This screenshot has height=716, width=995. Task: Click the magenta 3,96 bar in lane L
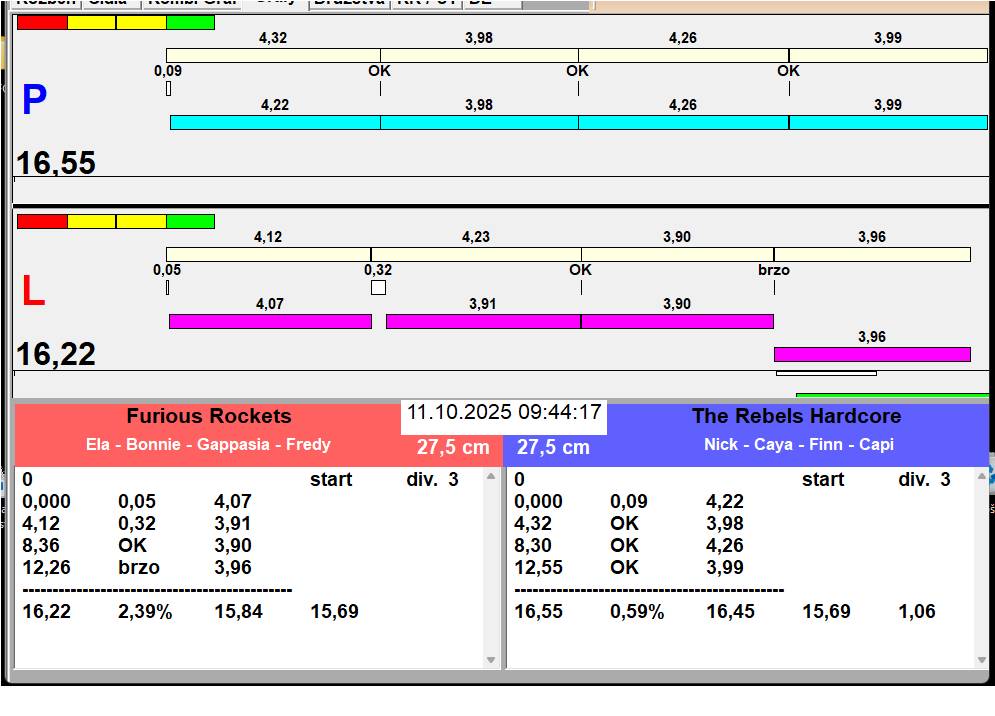[x=871, y=354]
